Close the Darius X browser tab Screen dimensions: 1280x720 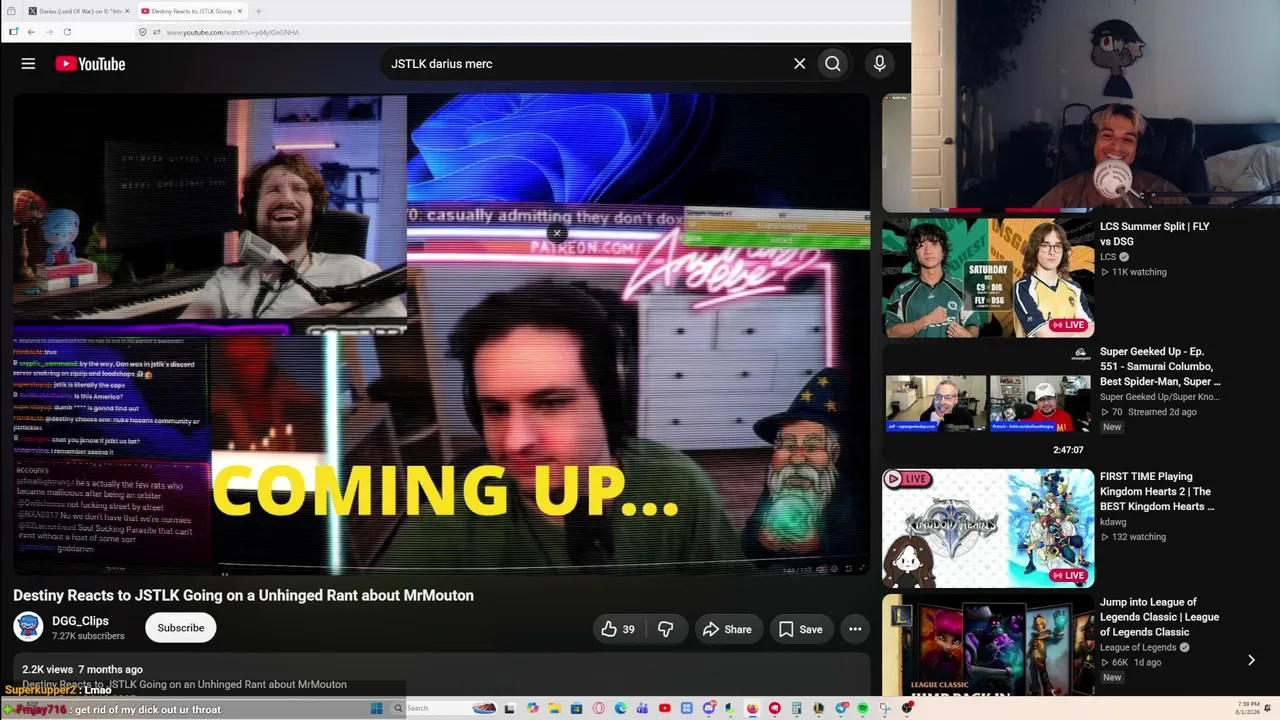pos(127,11)
